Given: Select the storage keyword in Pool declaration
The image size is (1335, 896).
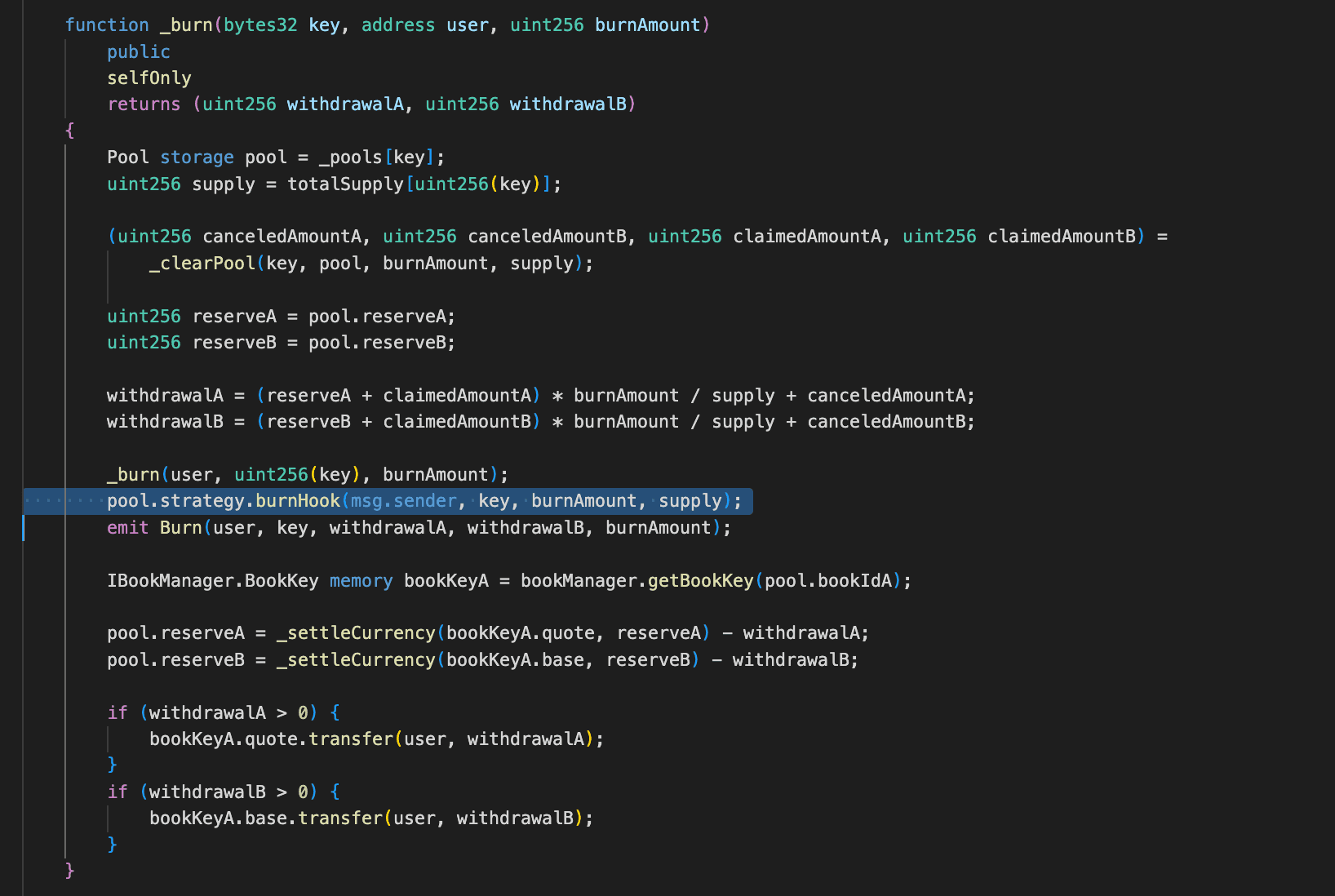Looking at the screenshot, I should (197, 157).
